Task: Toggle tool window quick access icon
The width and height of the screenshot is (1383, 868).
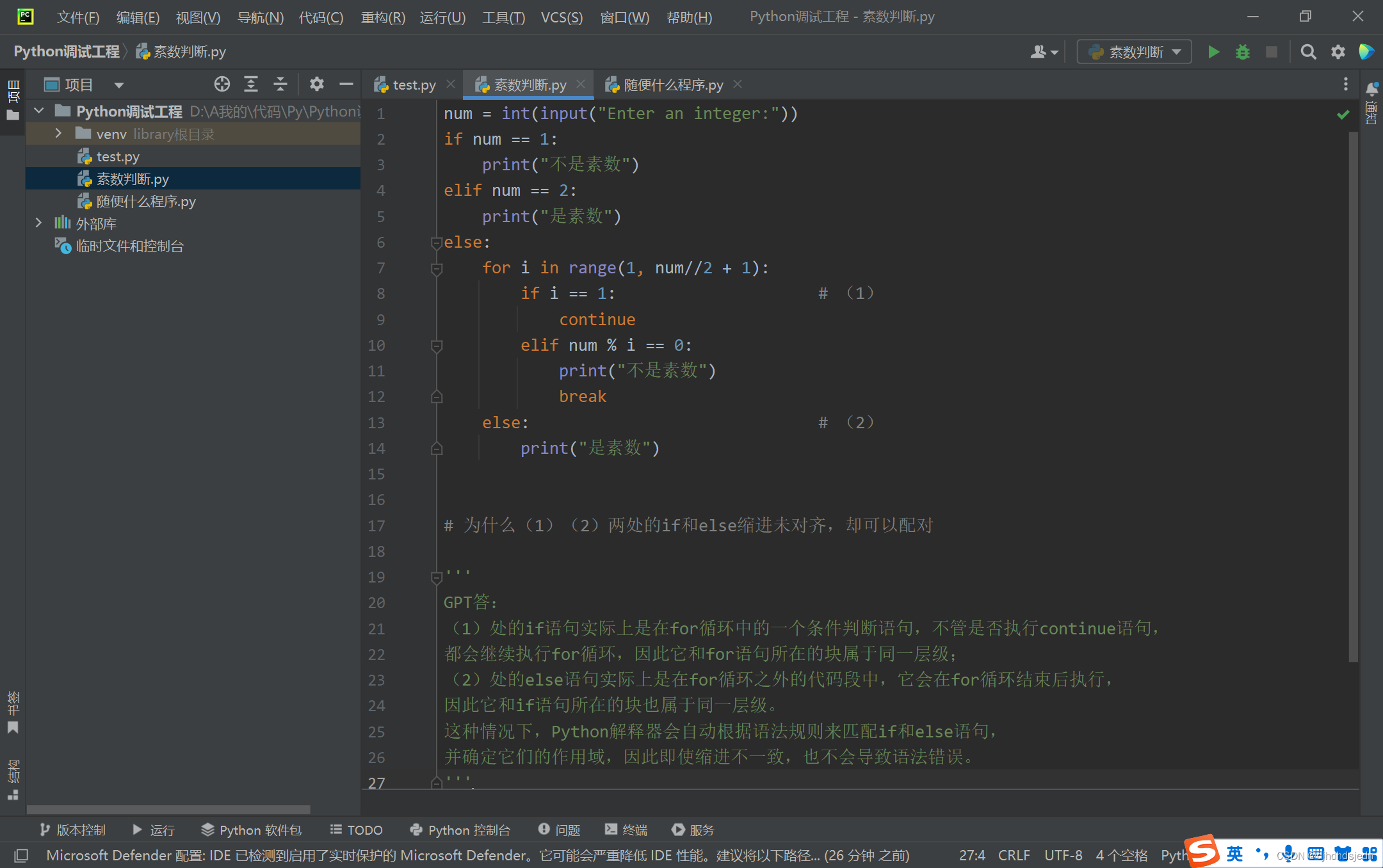Action: [x=21, y=855]
